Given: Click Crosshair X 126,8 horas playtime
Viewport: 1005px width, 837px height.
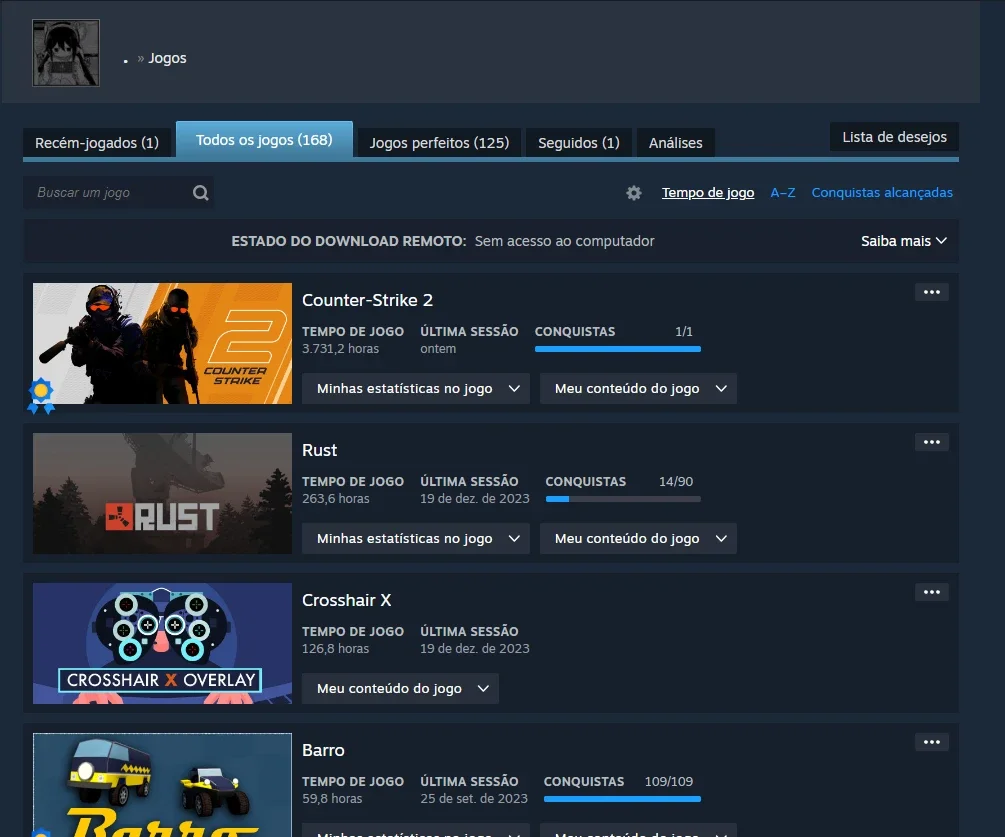Looking at the screenshot, I should (336, 649).
